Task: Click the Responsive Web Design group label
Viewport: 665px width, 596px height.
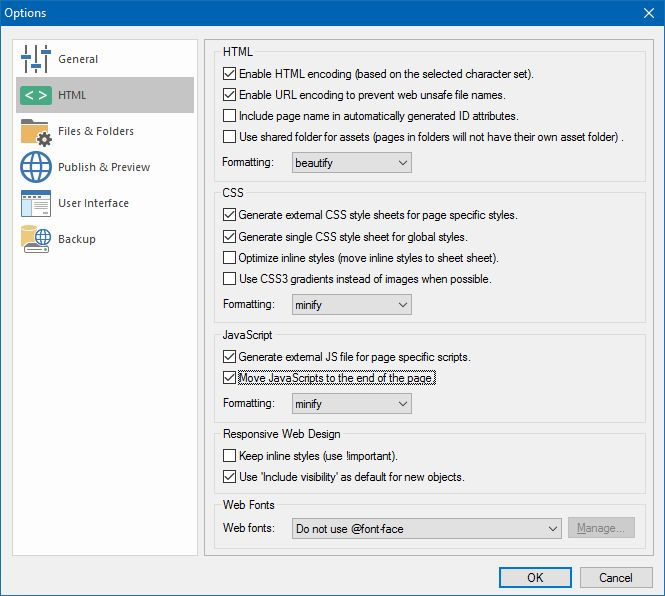Action: click(282, 434)
